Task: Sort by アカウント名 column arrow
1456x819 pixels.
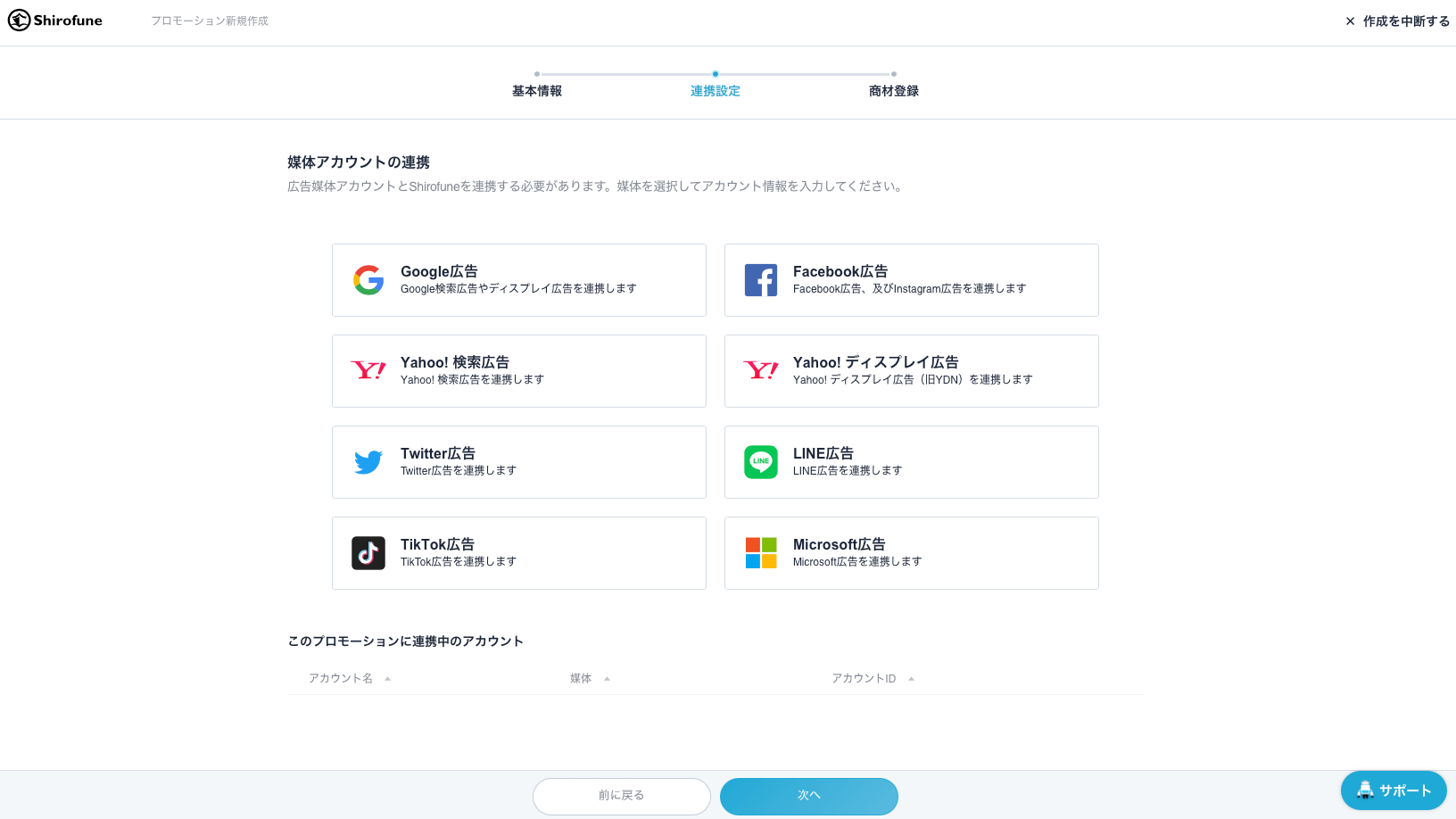Action: [387, 679]
